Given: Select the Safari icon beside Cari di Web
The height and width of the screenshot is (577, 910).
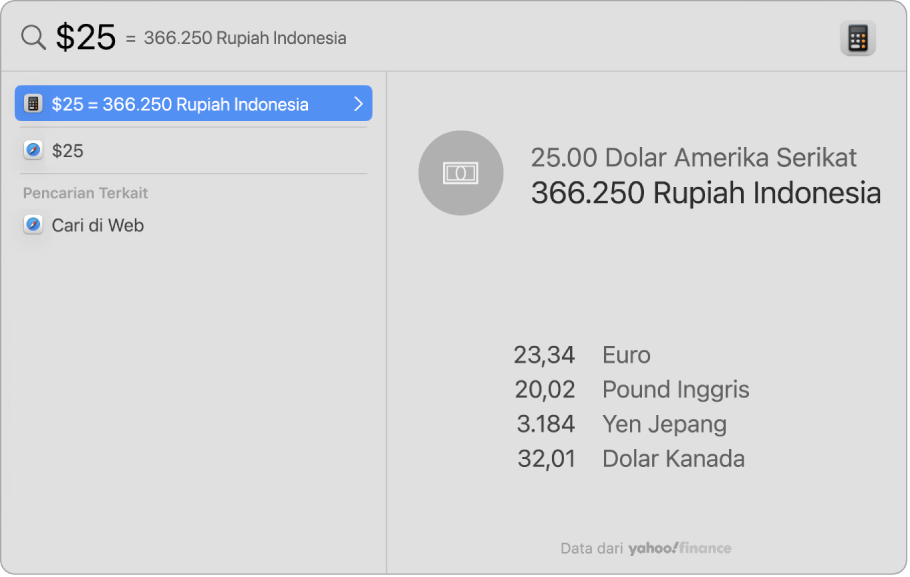Looking at the screenshot, I should pos(31,224).
